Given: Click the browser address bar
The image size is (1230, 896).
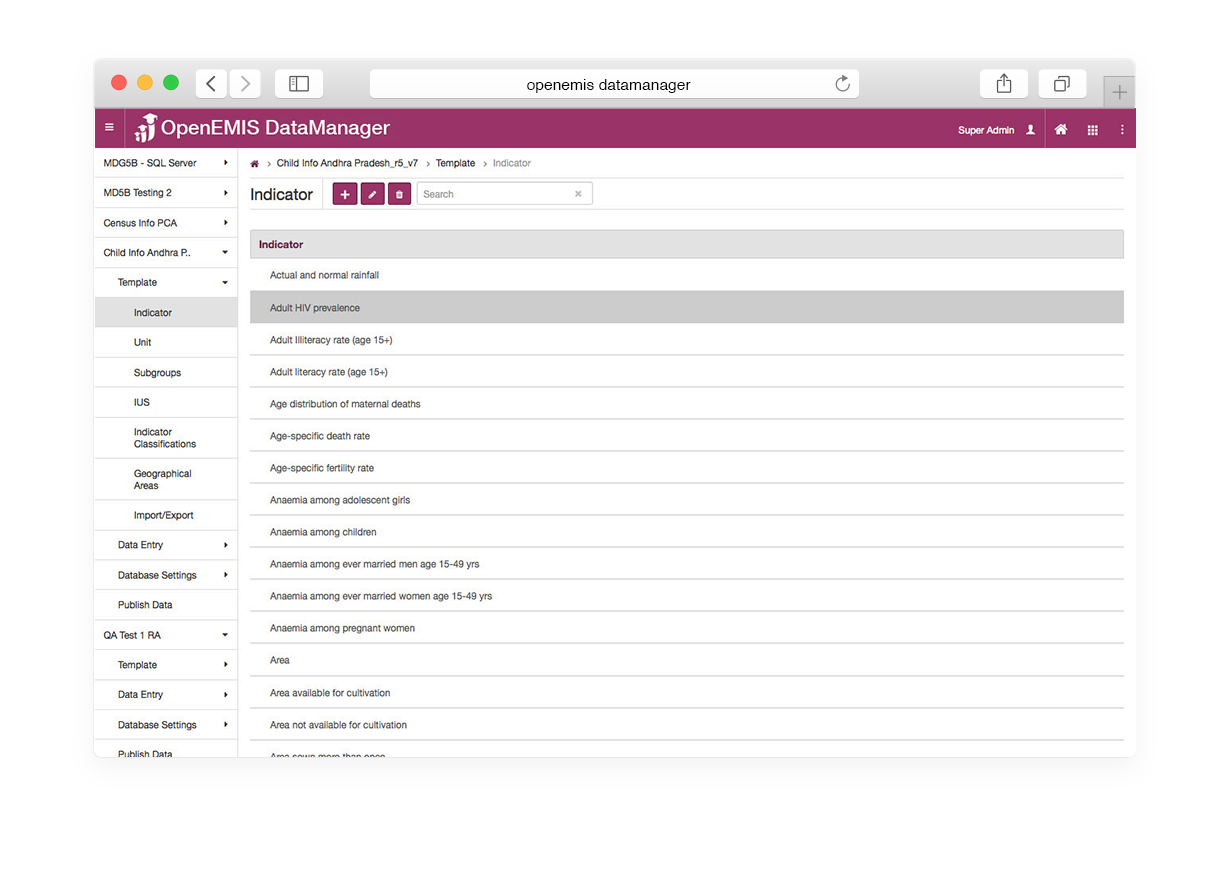Looking at the screenshot, I should (x=614, y=84).
